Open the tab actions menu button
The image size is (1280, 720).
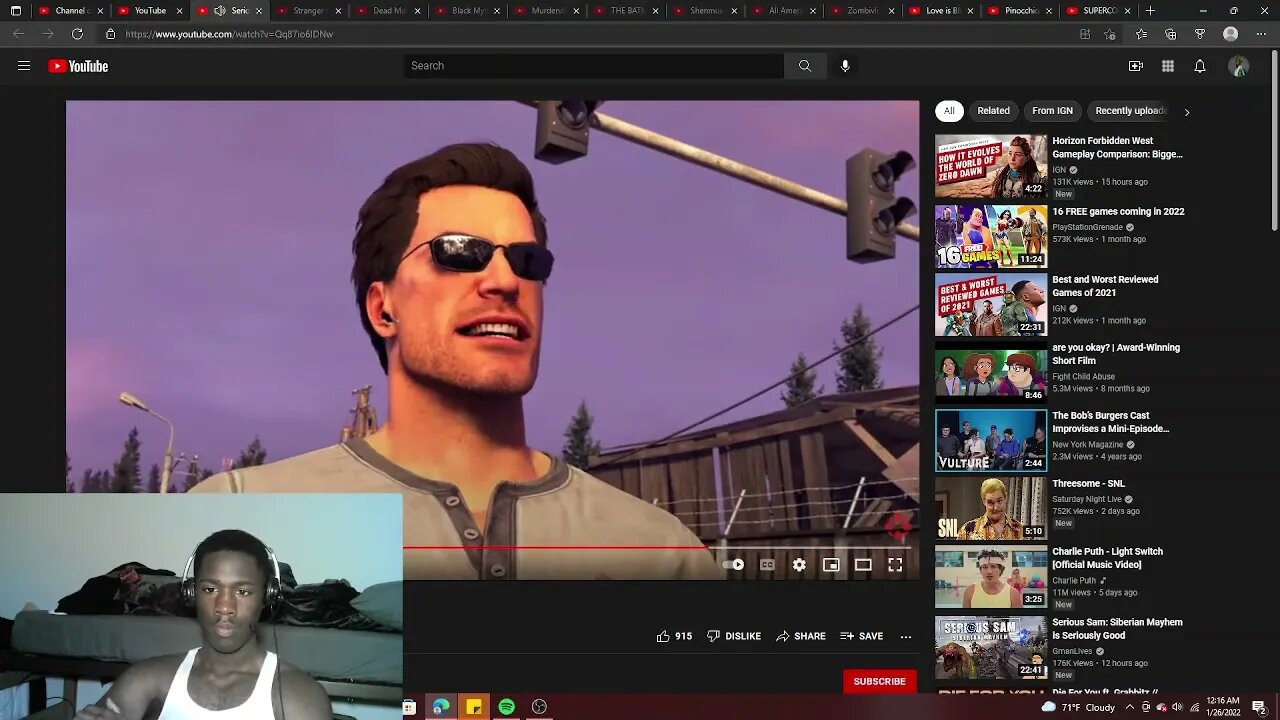pyautogui.click(x=15, y=11)
